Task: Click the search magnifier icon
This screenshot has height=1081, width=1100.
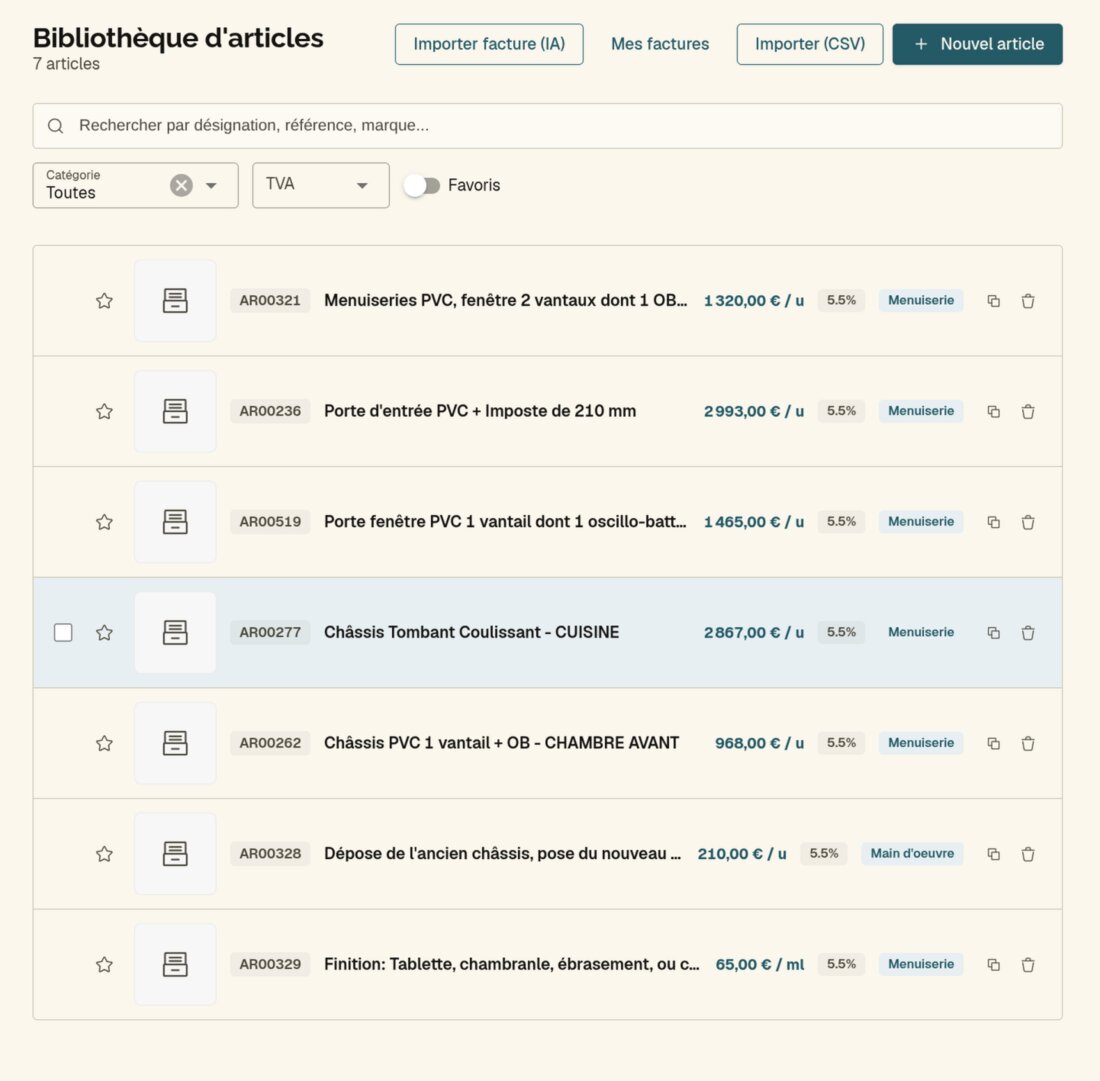Action: 55,126
